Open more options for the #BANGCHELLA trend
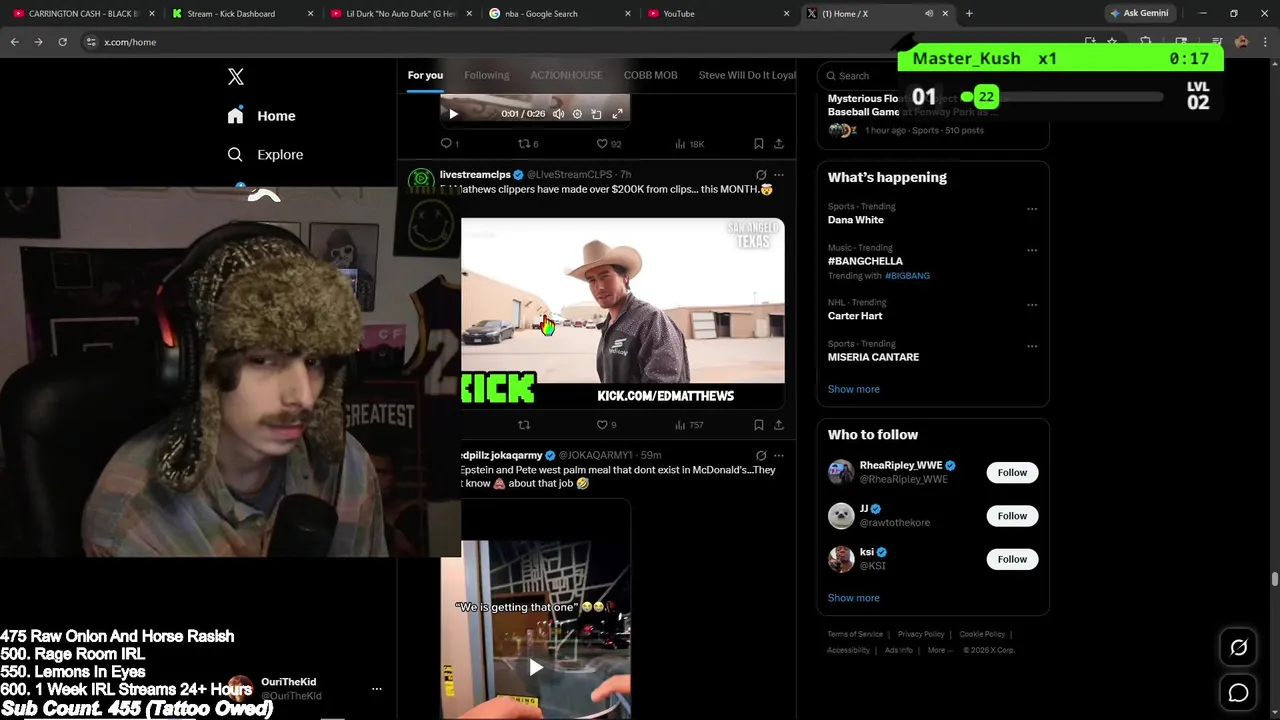1280x720 pixels. pyautogui.click(x=1032, y=250)
